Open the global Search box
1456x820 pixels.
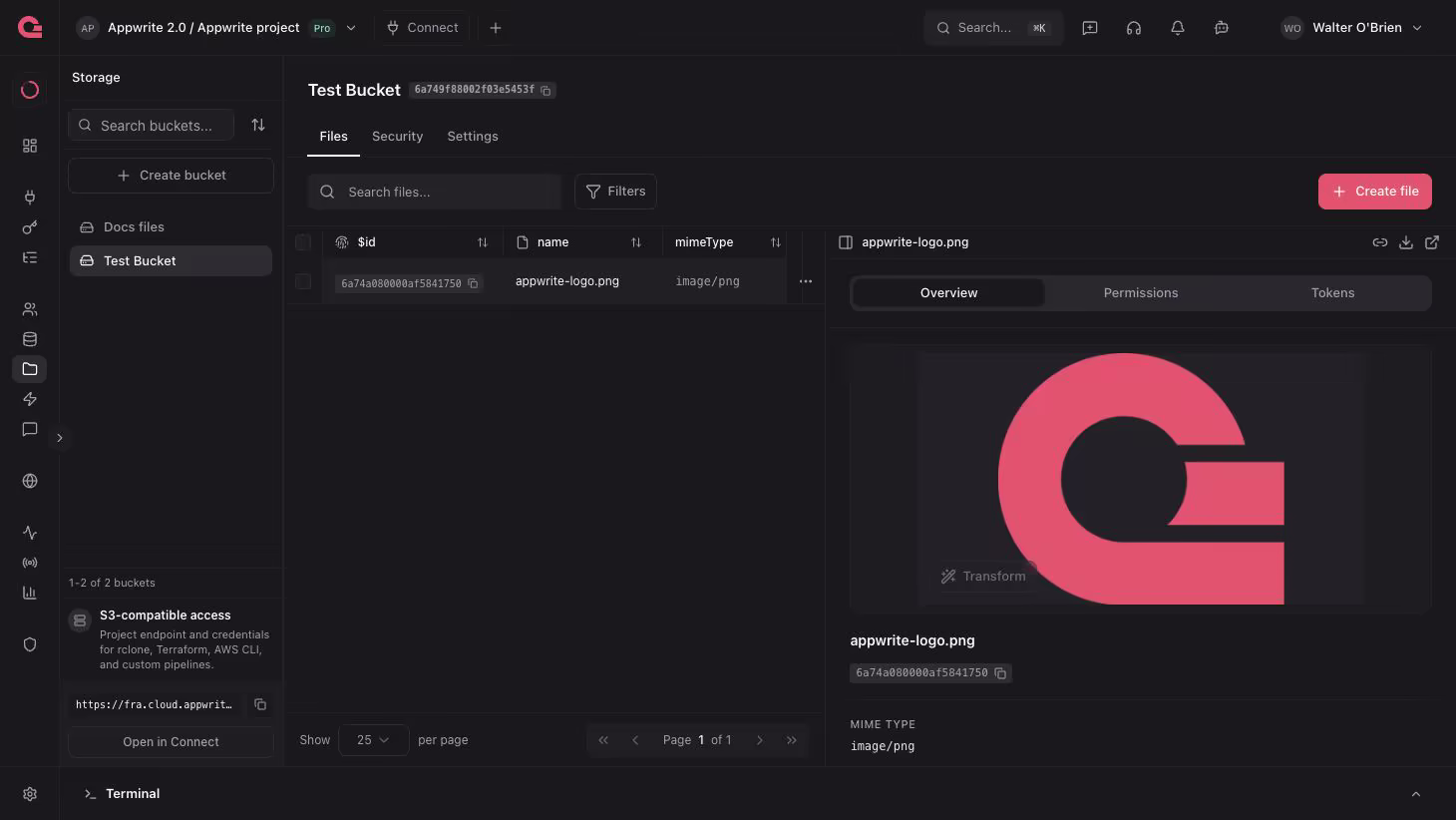click(993, 28)
